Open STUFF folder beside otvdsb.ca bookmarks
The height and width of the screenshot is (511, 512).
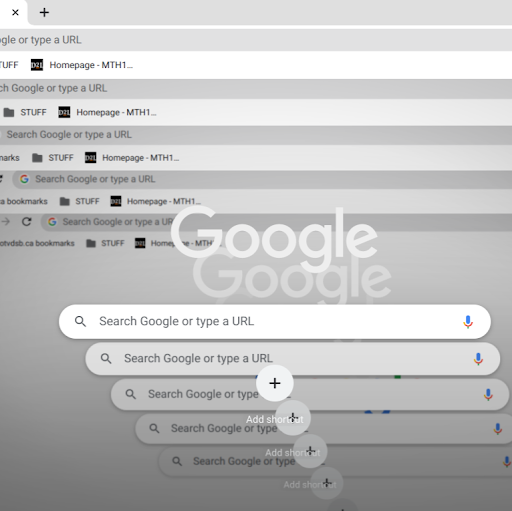click(105, 243)
